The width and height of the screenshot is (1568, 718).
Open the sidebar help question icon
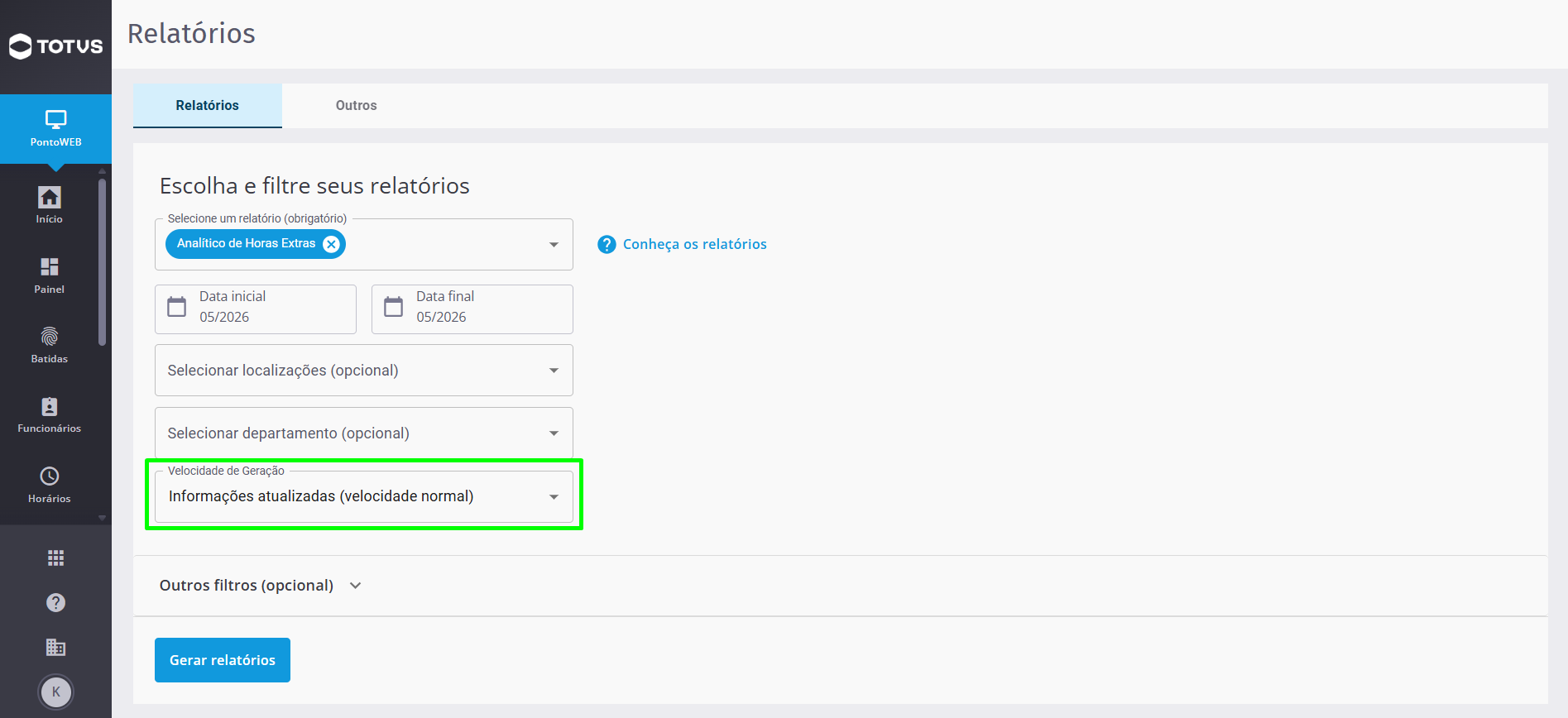(x=55, y=602)
